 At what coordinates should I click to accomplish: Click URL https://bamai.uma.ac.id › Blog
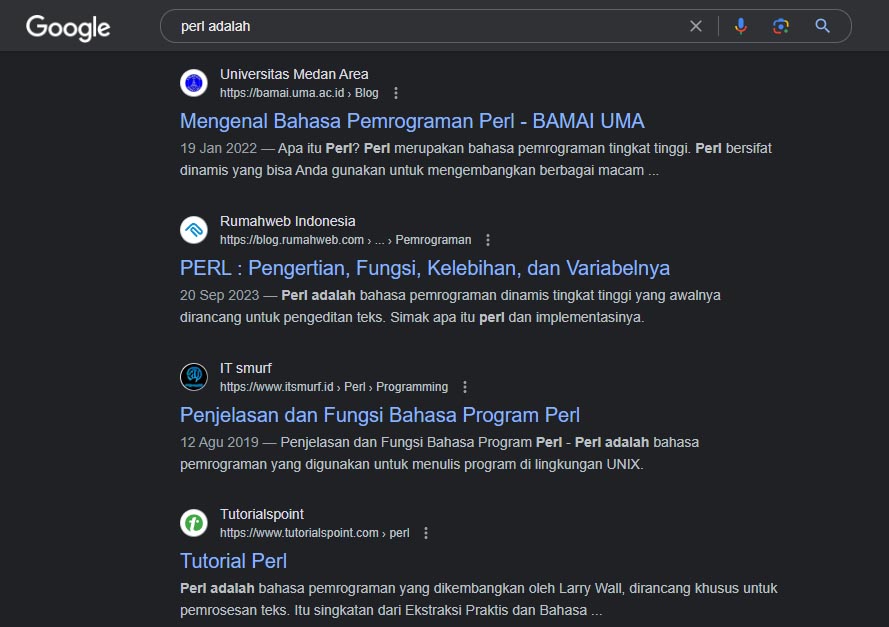(x=299, y=93)
